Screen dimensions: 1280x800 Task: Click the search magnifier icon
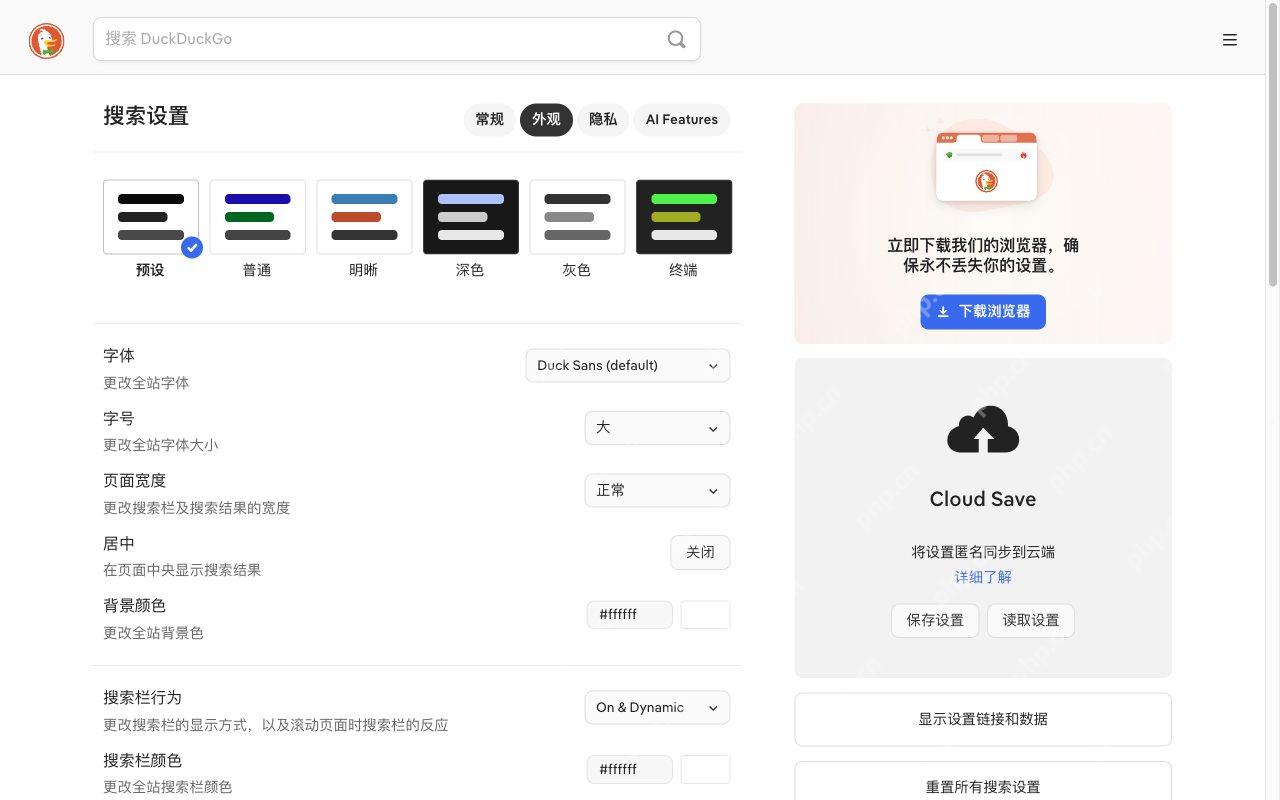click(677, 39)
